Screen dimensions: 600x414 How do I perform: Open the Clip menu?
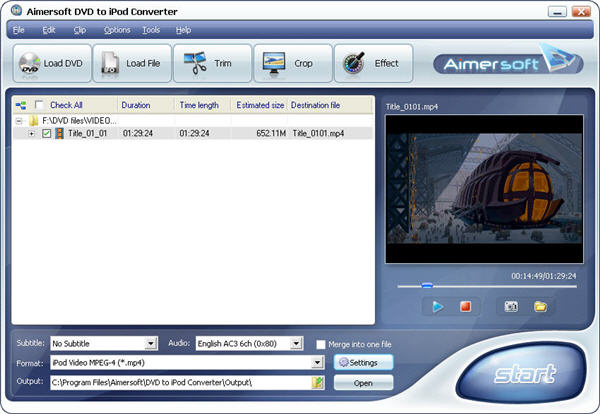pos(80,30)
